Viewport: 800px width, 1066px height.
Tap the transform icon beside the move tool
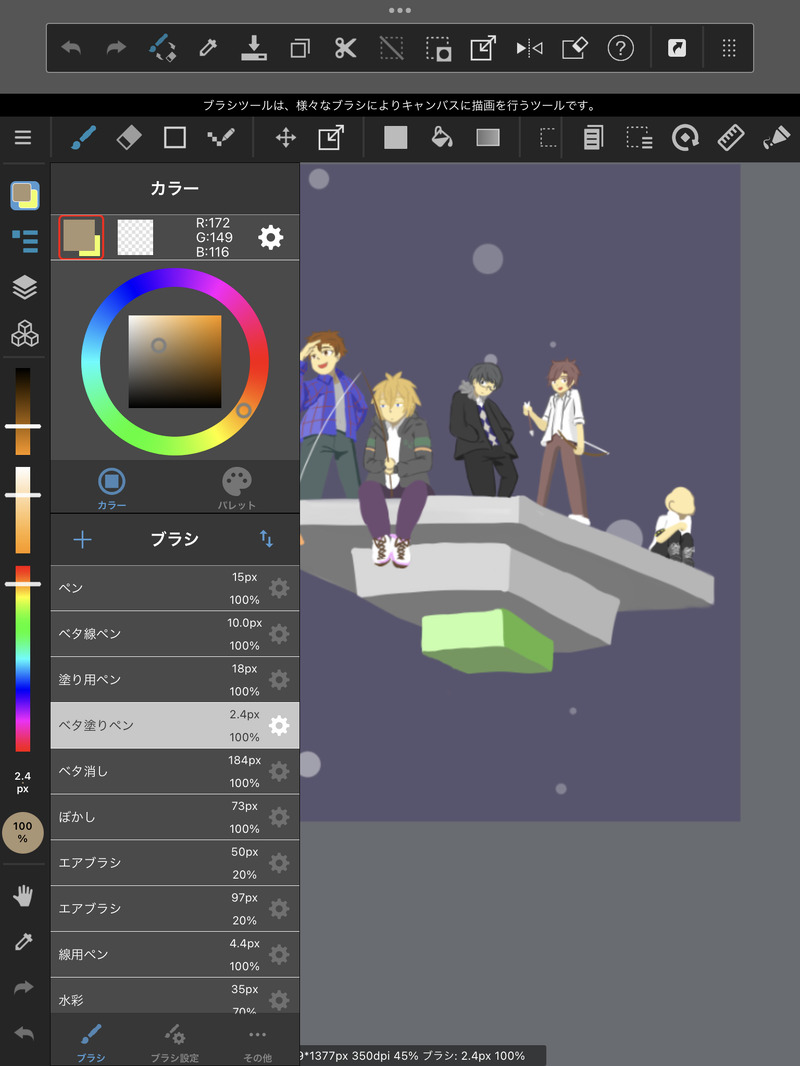point(331,137)
